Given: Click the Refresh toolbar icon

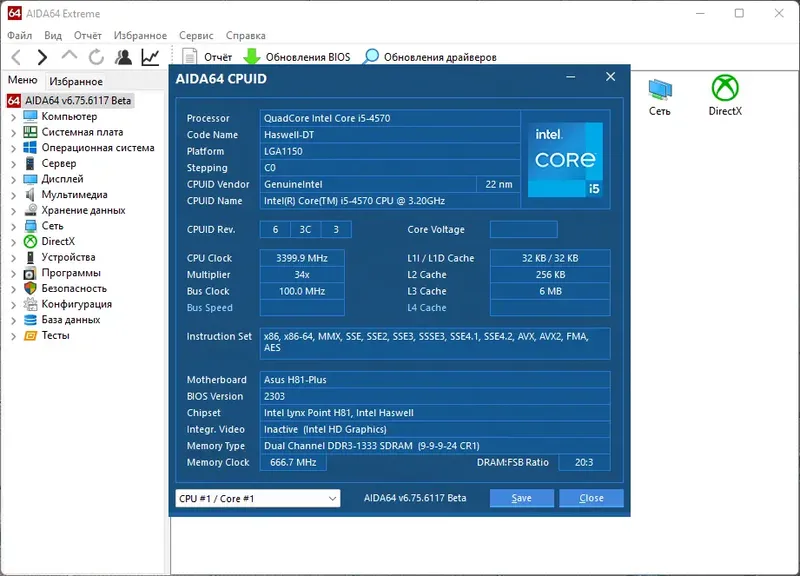Looking at the screenshot, I should pyautogui.click(x=96, y=57).
